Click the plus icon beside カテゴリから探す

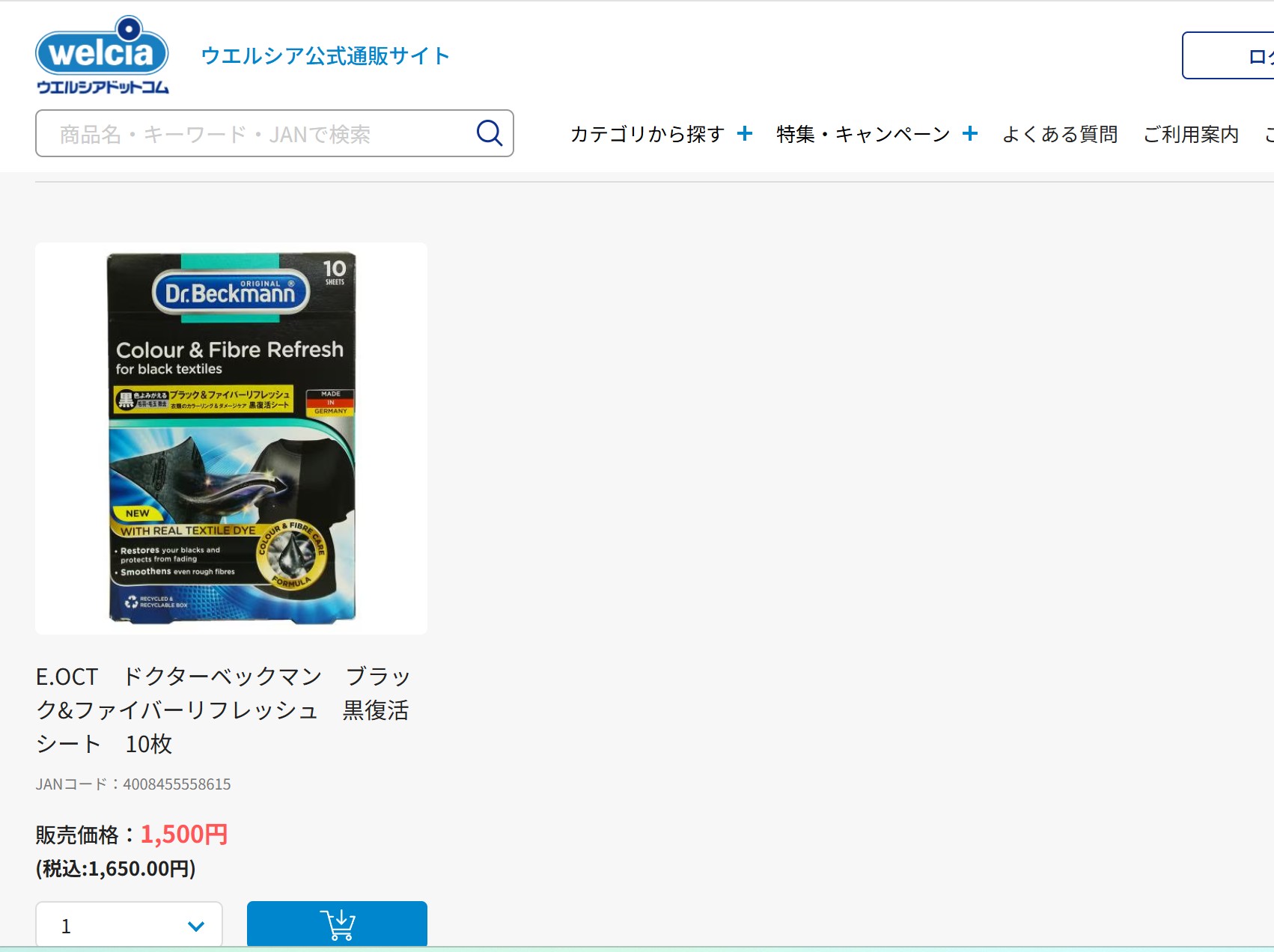pyautogui.click(x=744, y=133)
